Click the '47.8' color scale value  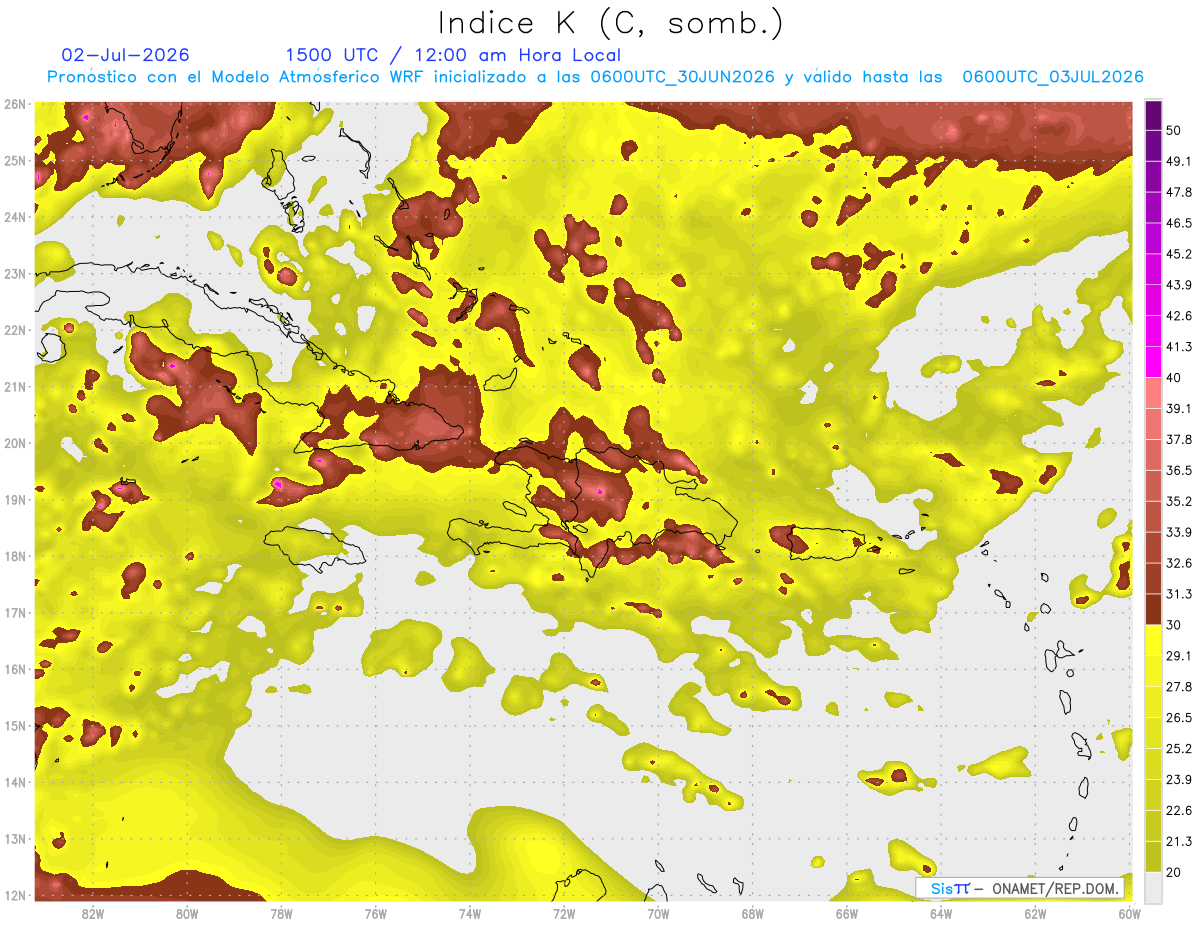[x=1179, y=192]
